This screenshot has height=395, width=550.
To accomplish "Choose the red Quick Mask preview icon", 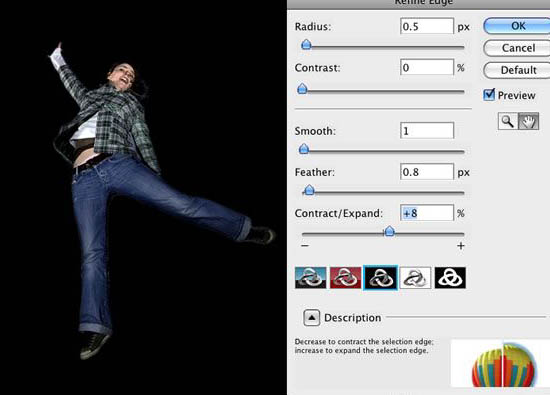I will (x=346, y=277).
